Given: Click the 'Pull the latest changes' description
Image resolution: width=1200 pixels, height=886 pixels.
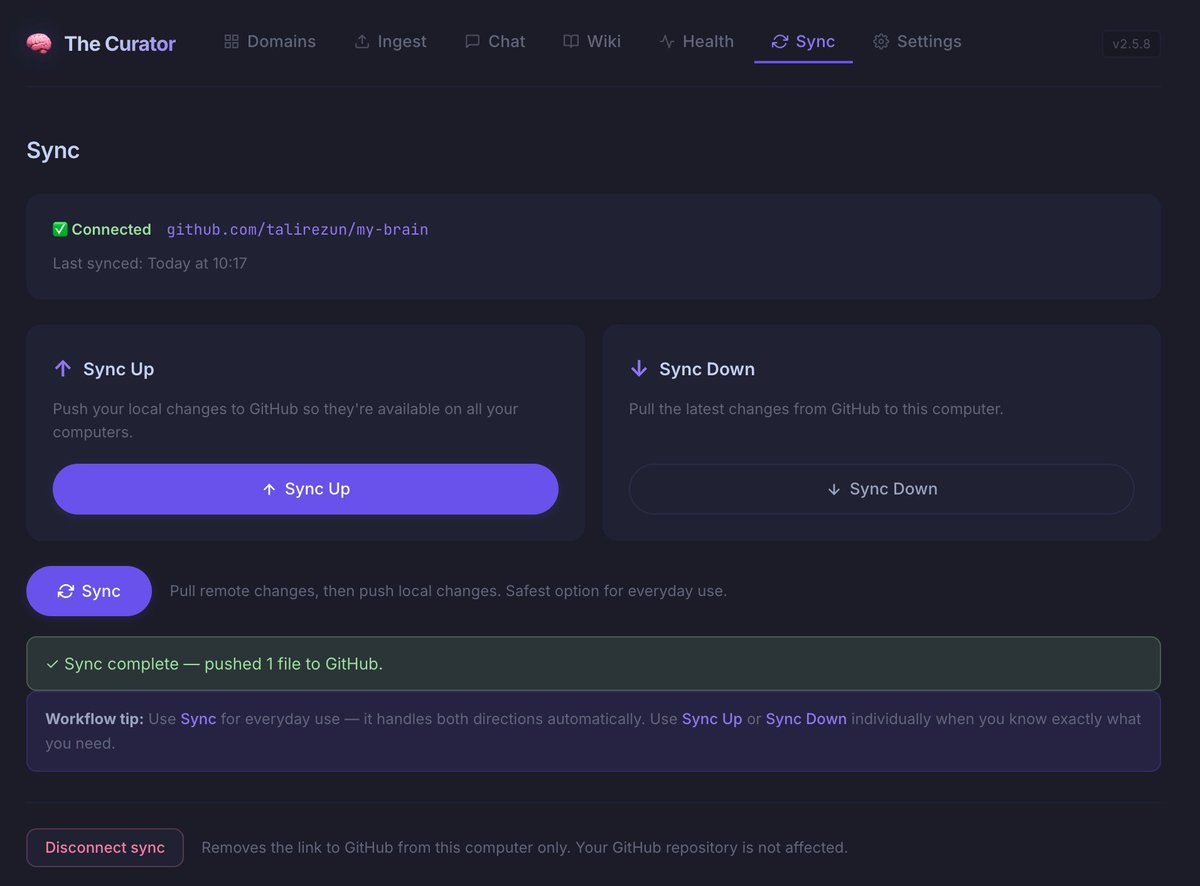Looking at the screenshot, I should pos(816,409).
